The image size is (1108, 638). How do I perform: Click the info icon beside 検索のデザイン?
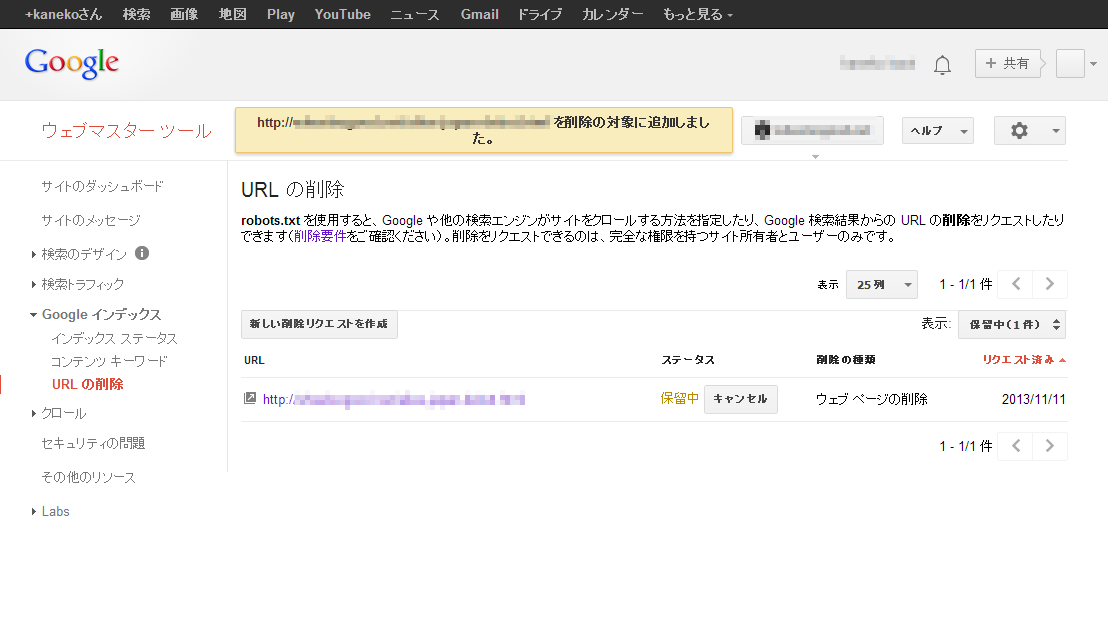click(x=142, y=253)
